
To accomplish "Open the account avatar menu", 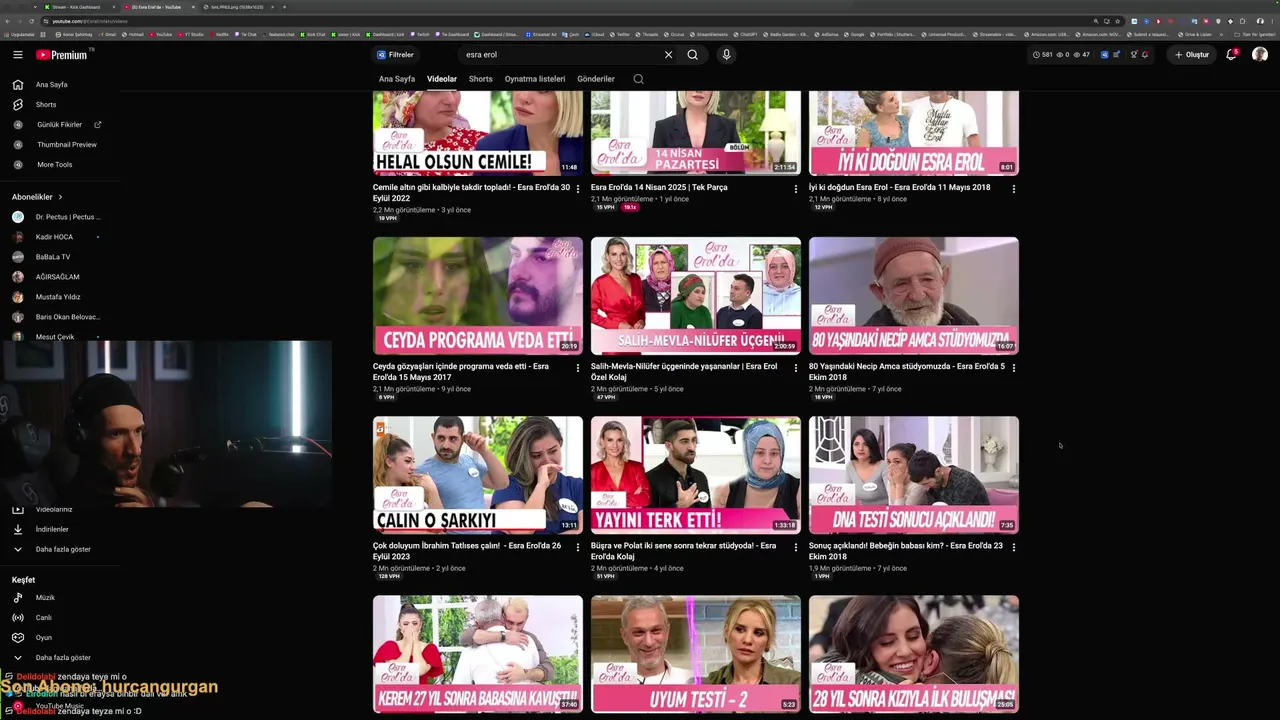I will tap(1259, 55).
